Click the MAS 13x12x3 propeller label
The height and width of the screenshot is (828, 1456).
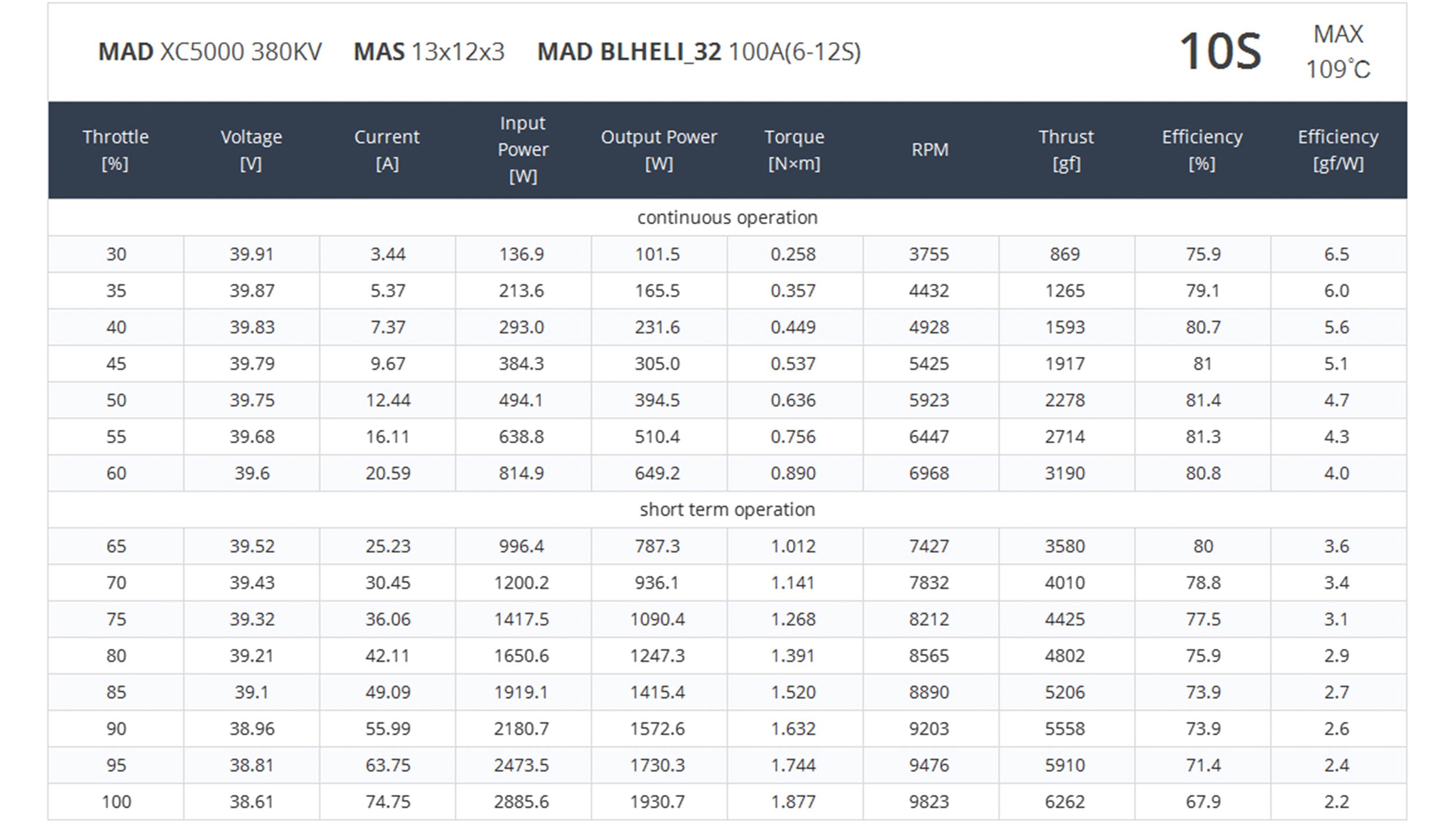coord(429,52)
